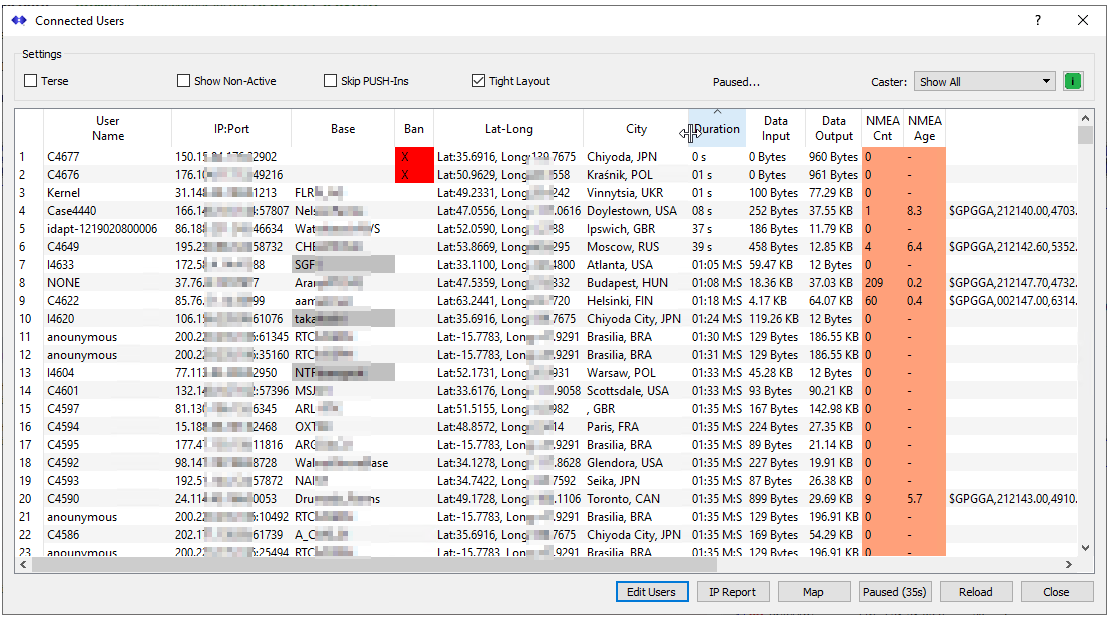Click the blue app icon in title bar

pyautogui.click(x=19, y=20)
